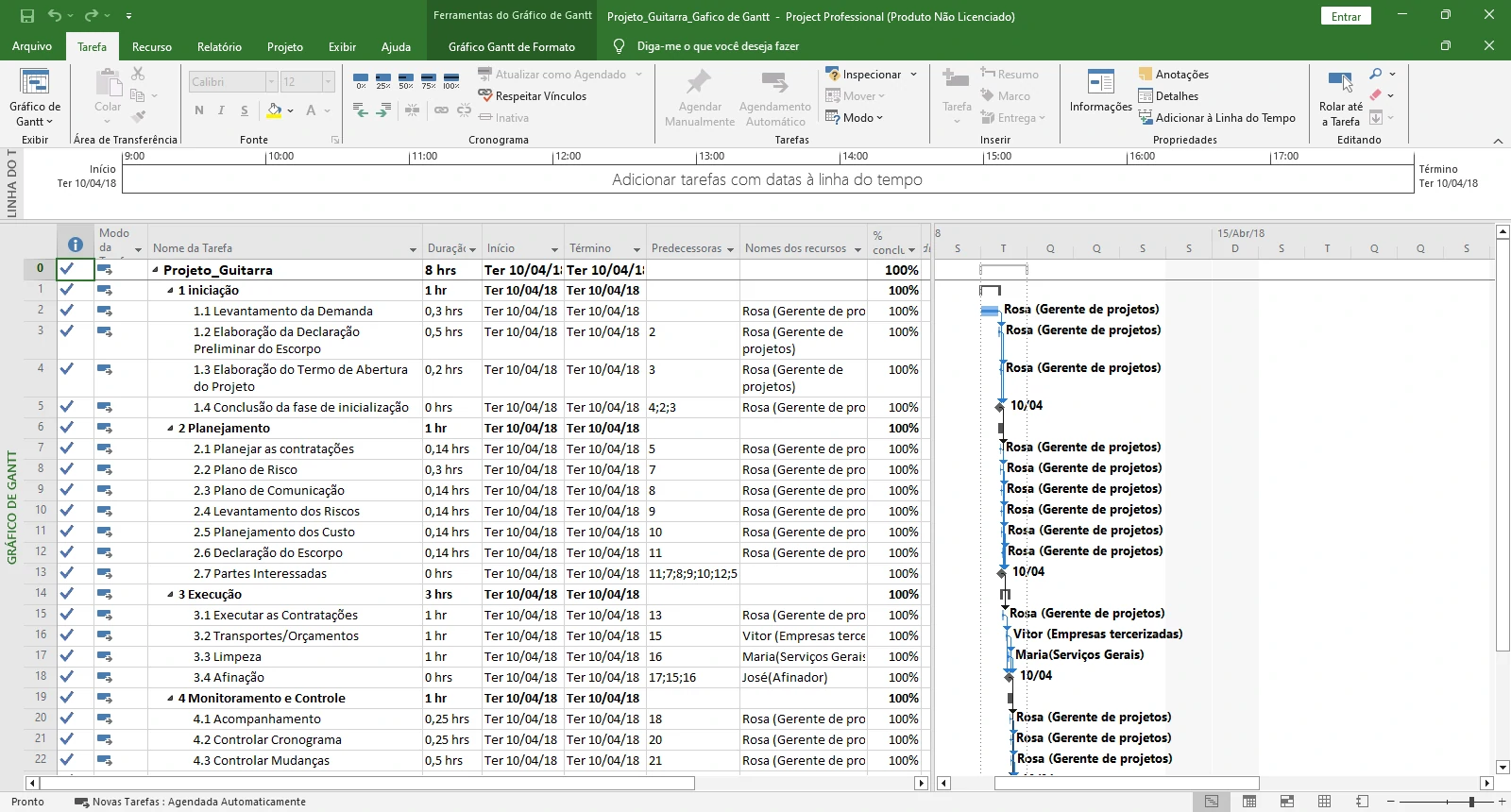Open the Calibri font name dropdown
The image size is (1511, 812).
pyautogui.click(x=271, y=82)
